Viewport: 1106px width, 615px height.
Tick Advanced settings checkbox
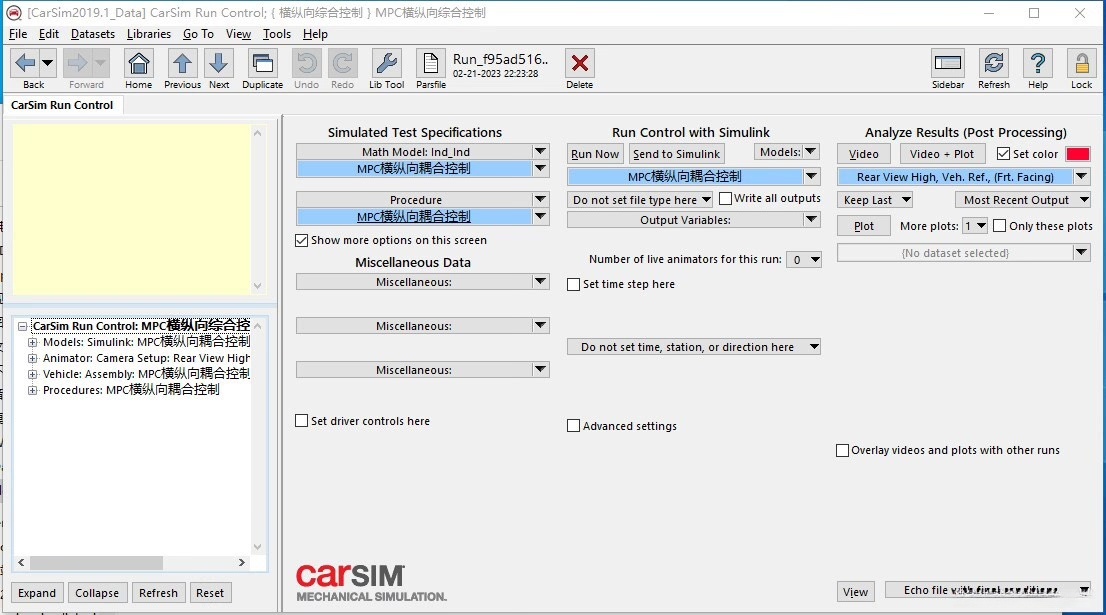pos(573,426)
